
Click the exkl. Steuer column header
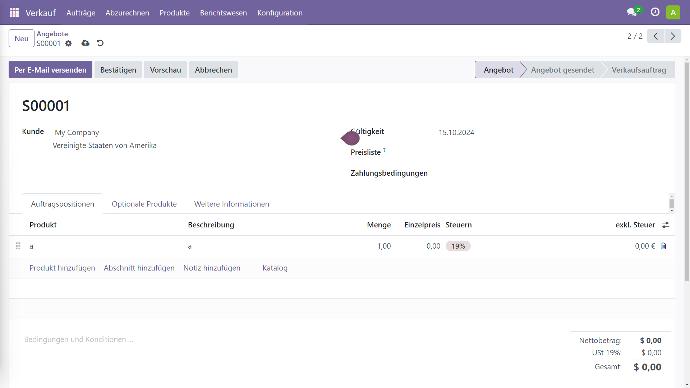(635, 225)
